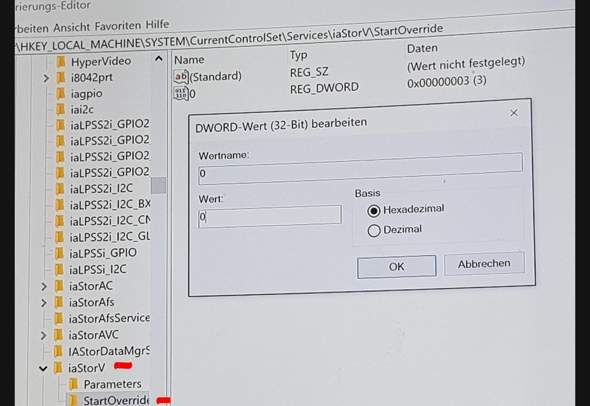Expand the i8042prt tree node
Image resolution: width=590 pixels, height=406 pixels.
46,78
